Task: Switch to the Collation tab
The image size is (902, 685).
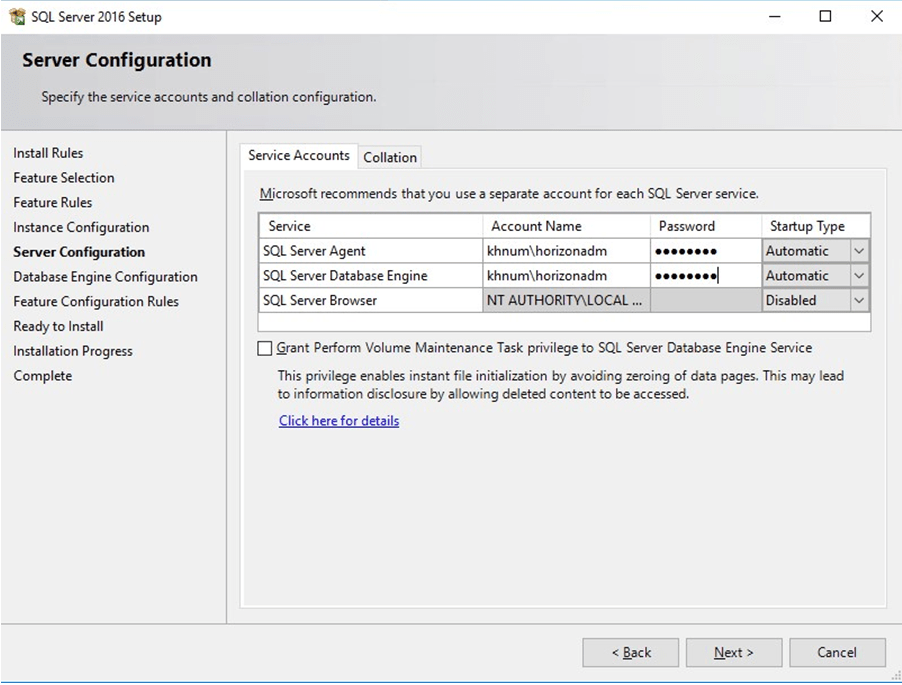Action: 390,157
